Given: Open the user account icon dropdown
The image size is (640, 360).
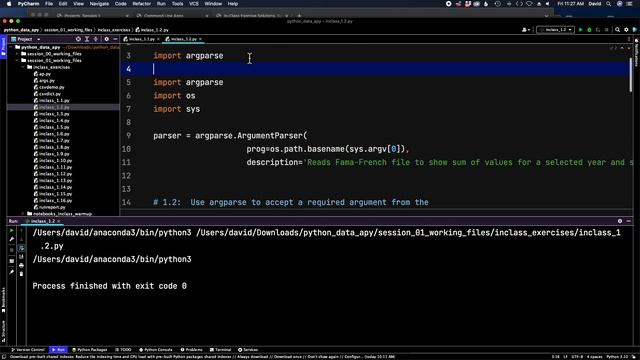Looking at the screenshot, I should [x=526, y=30].
